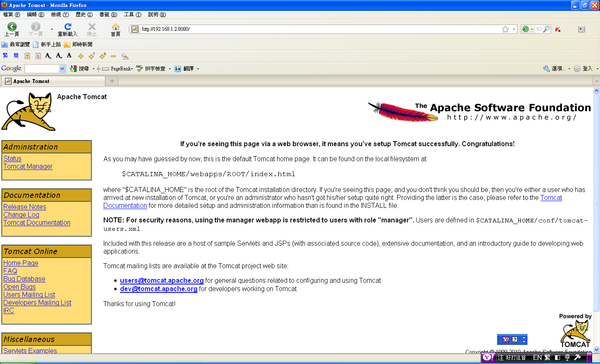Image resolution: width=600 pixels, height=364 pixels.
Task: Open the Bug Database link
Action: tap(24, 279)
